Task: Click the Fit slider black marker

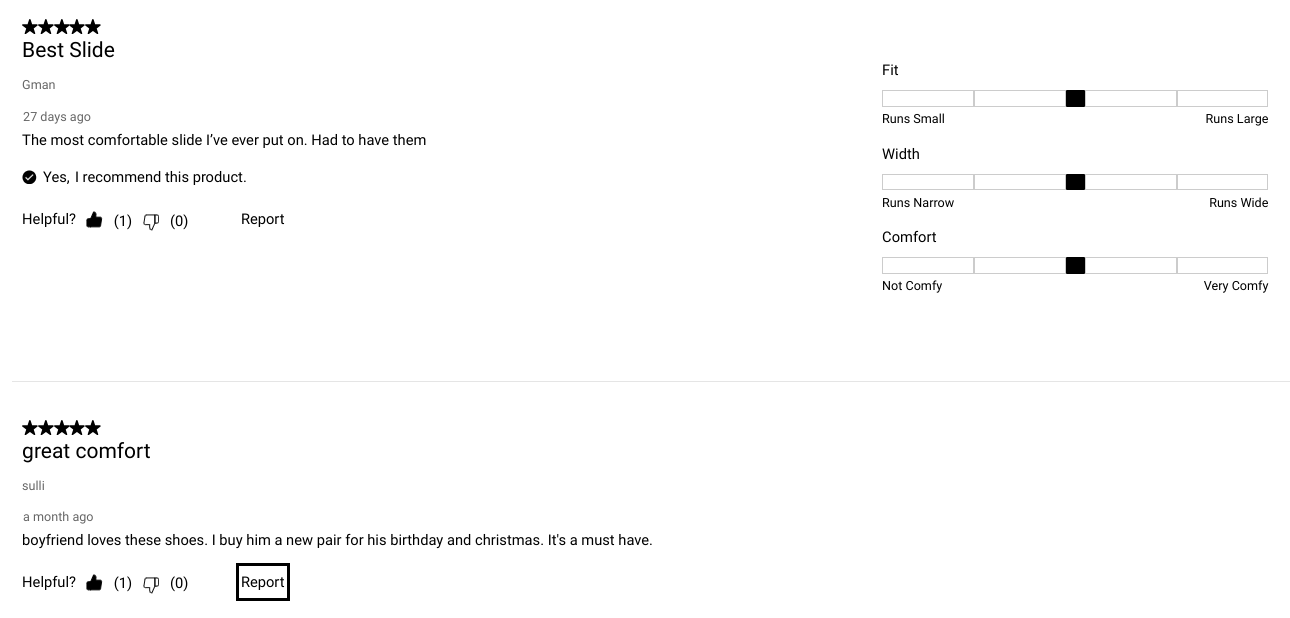Action: coord(1075,98)
